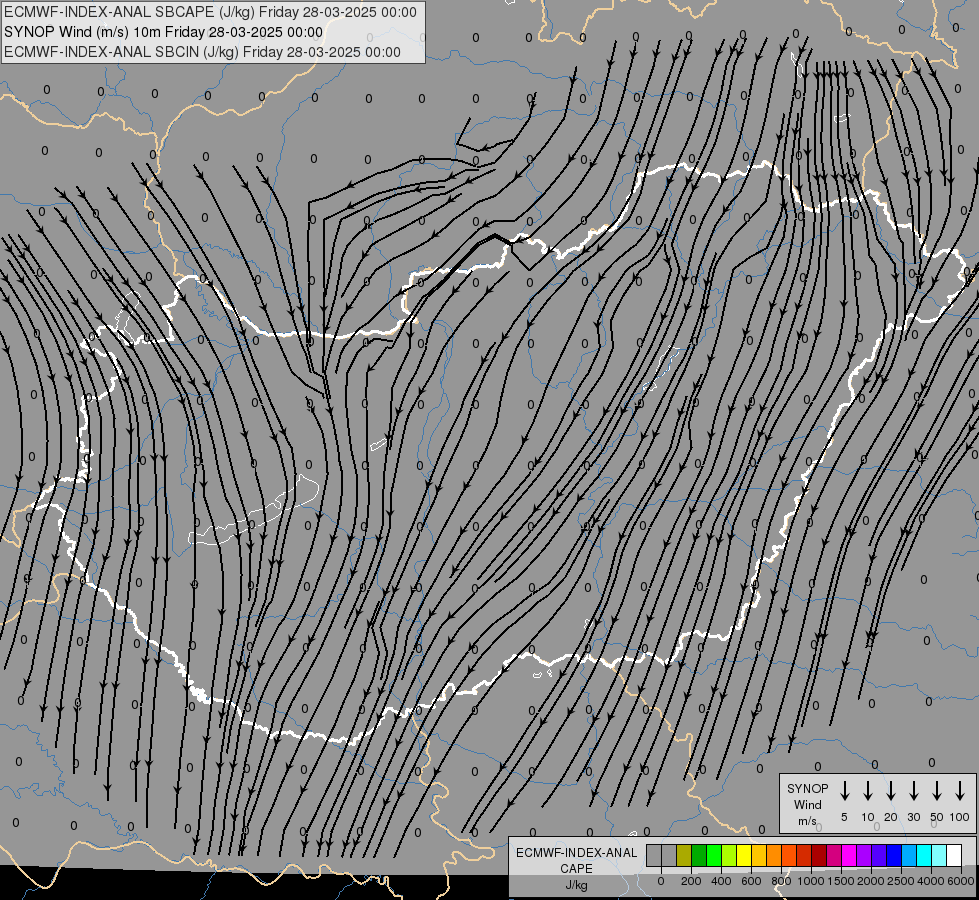979x900 pixels.
Task: Click the wind legend arrow above 100
Action: (x=960, y=791)
